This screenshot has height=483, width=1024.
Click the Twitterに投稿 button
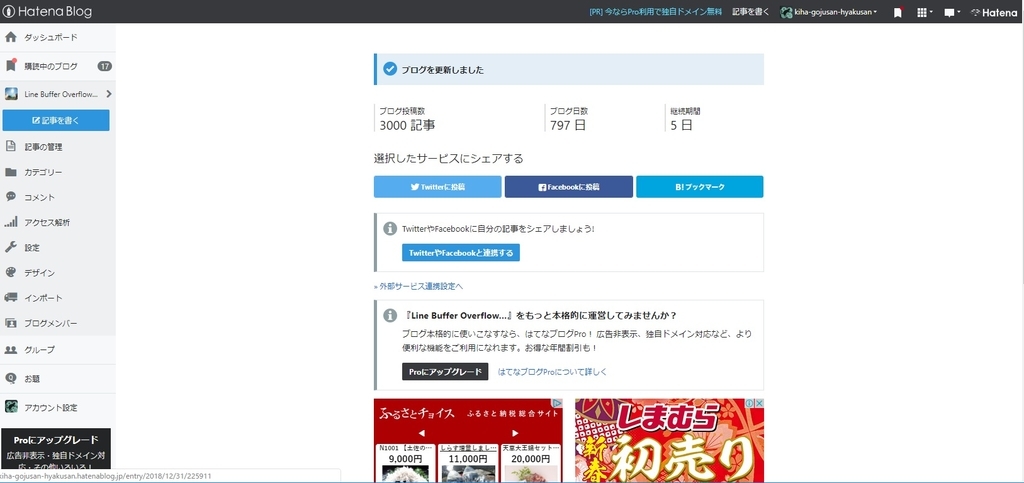tap(438, 187)
